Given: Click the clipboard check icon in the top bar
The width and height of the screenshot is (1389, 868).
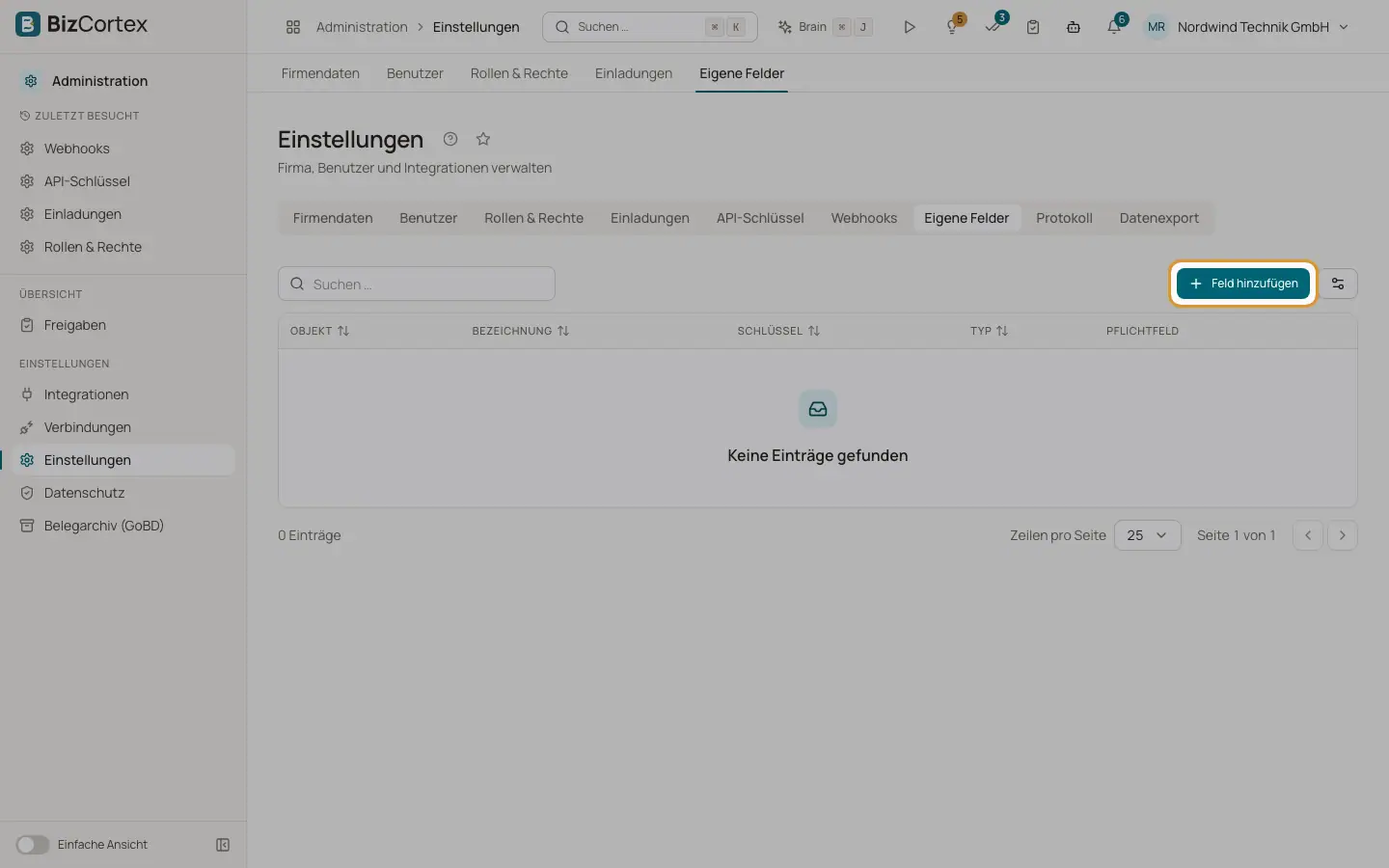Looking at the screenshot, I should click(x=1033, y=27).
